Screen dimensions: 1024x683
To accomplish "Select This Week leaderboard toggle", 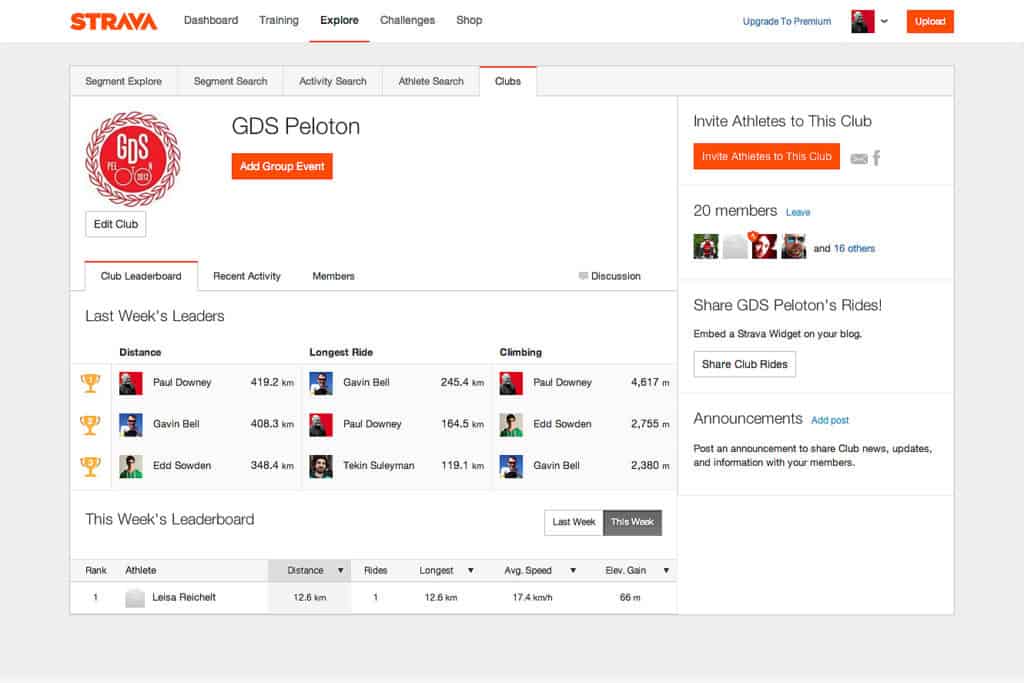I will pyautogui.click(x=632, y=522).
